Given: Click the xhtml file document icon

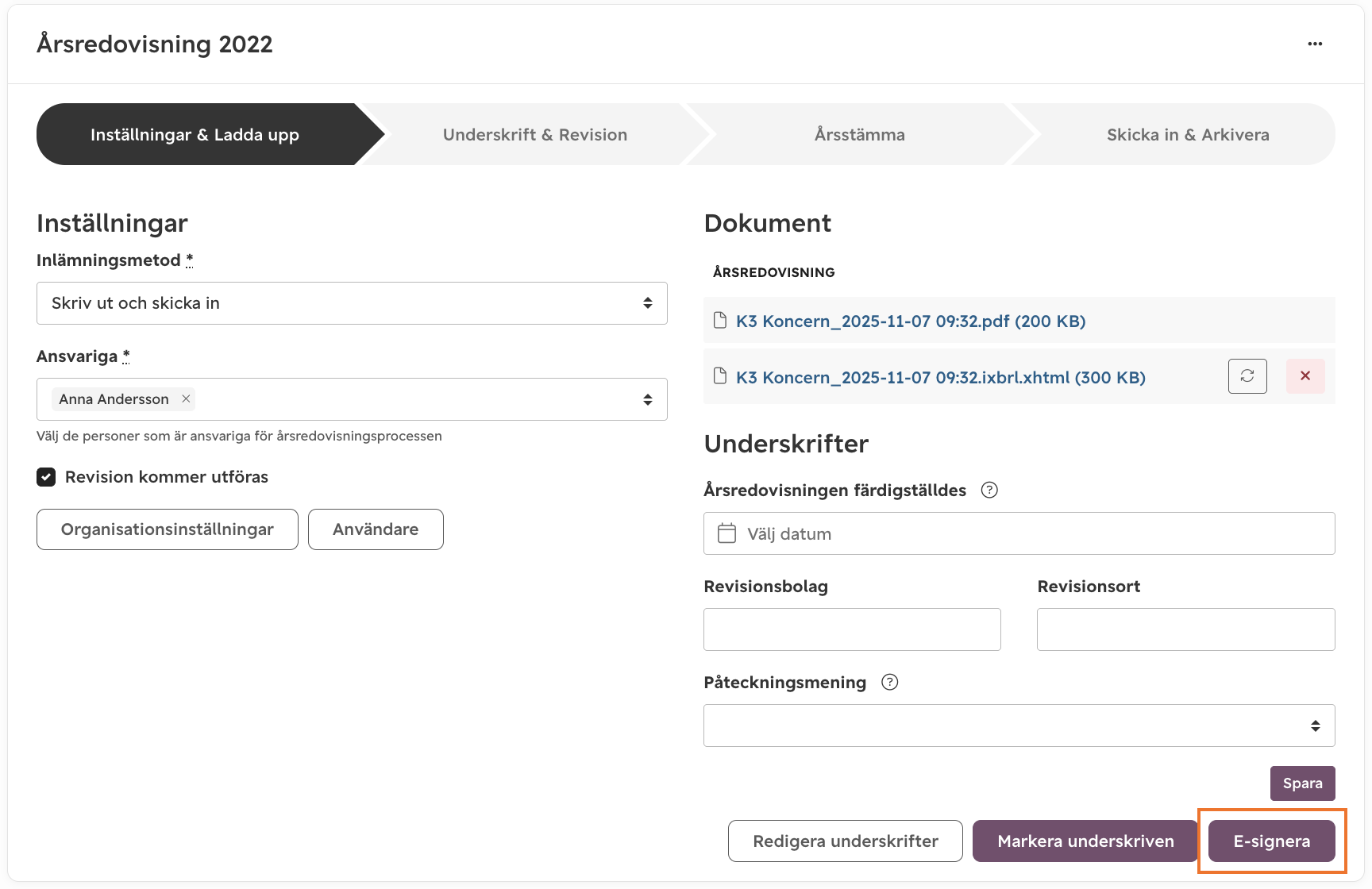Looking at the screenshot, I should (720, 376).
